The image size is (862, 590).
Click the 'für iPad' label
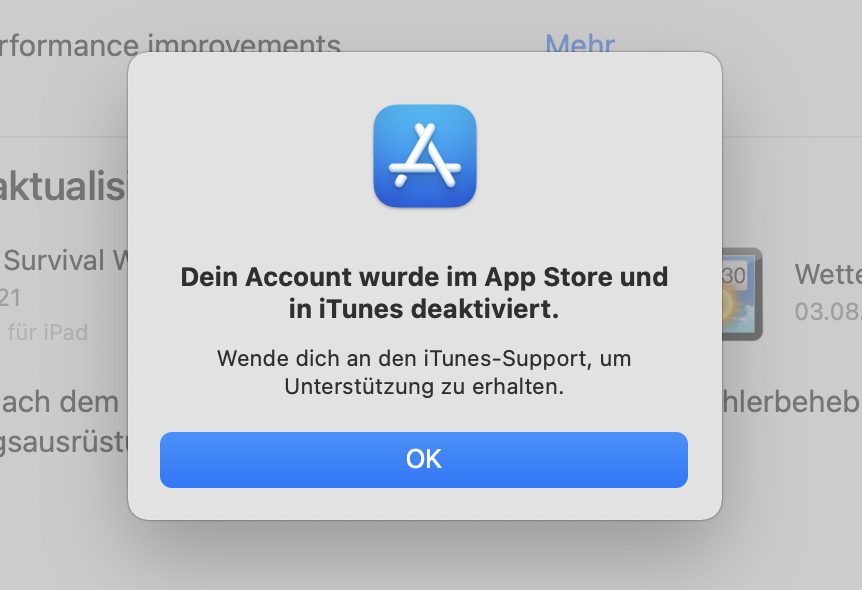point(48,333)
